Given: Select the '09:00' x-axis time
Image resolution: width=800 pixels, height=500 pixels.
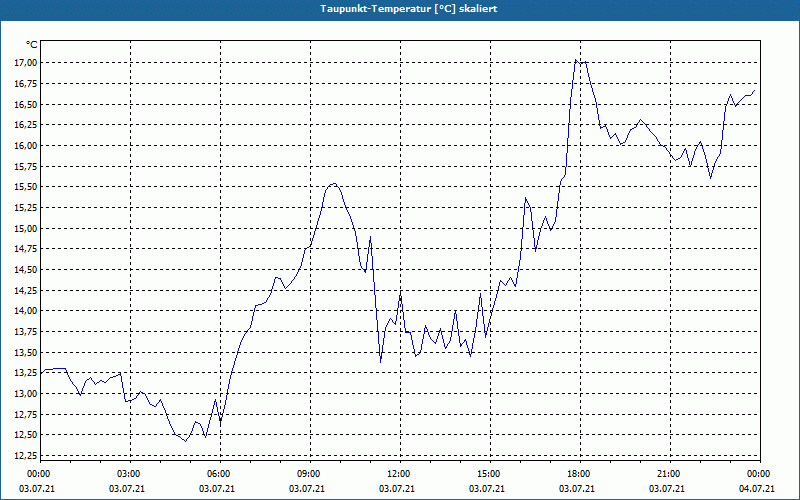Looking at the screenshot, I should pyautogui.click(x=307, y=474).
